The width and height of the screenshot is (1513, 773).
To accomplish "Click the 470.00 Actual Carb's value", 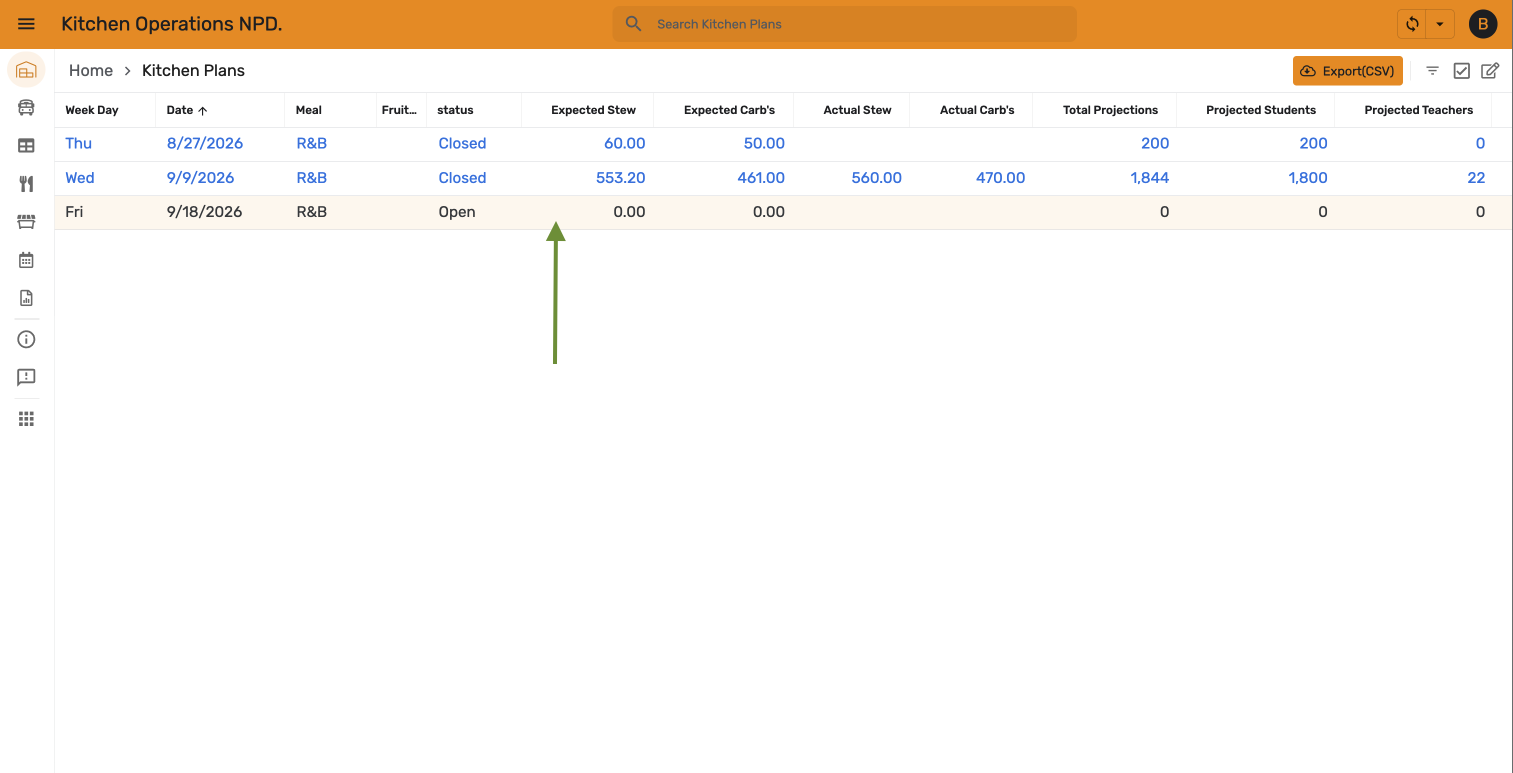I will coord(1000,178).
